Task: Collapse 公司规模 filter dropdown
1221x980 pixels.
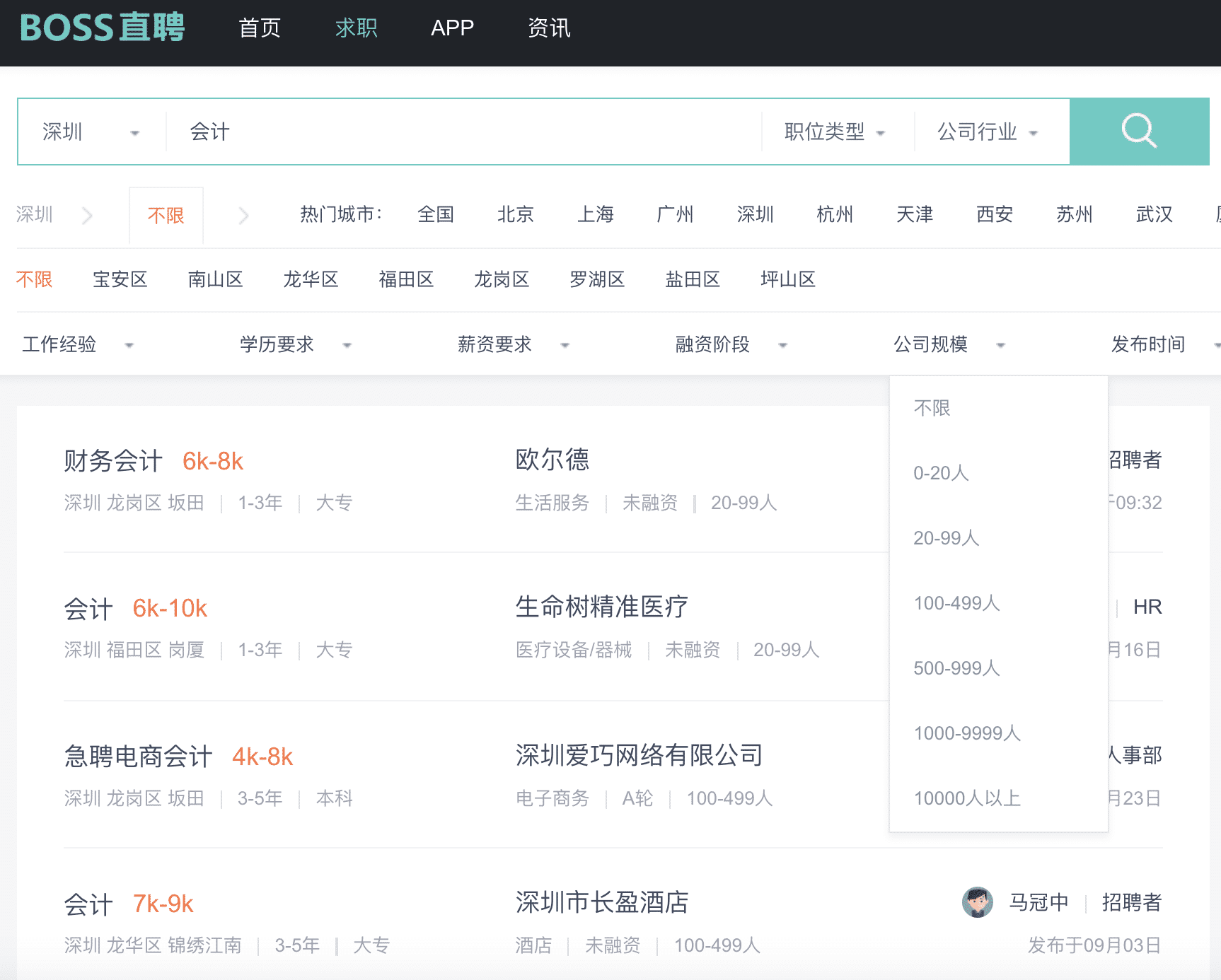Action: 949,344
